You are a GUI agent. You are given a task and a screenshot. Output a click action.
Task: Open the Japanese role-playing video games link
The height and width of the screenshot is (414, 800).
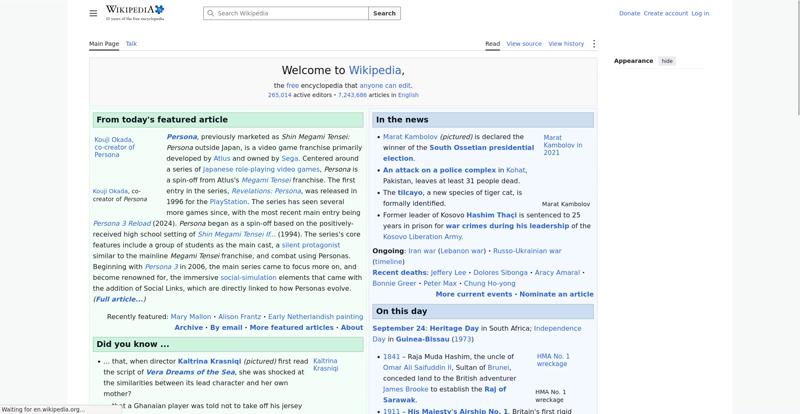pos(261,169)
